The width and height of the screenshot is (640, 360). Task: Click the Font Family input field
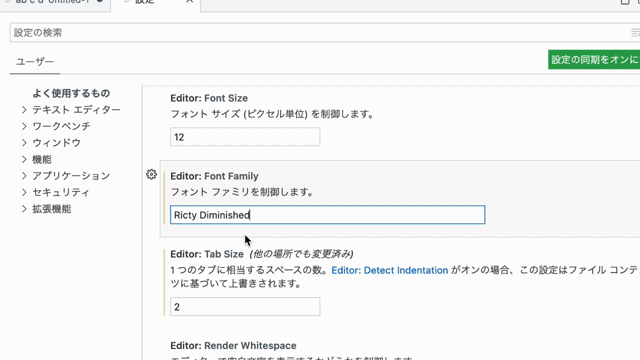(x=327, y=215)
